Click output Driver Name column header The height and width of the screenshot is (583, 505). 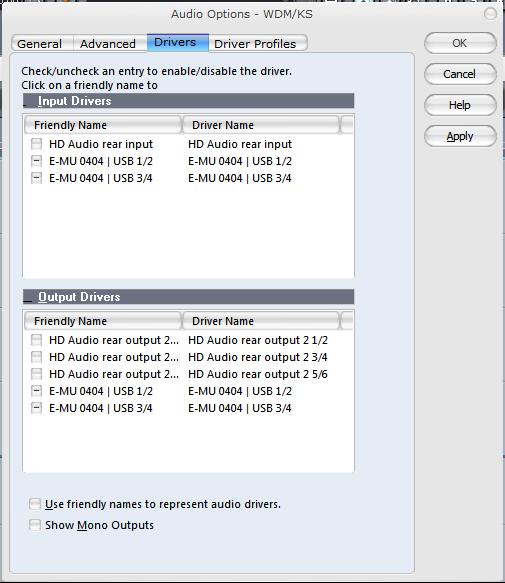tap(261, 321)
